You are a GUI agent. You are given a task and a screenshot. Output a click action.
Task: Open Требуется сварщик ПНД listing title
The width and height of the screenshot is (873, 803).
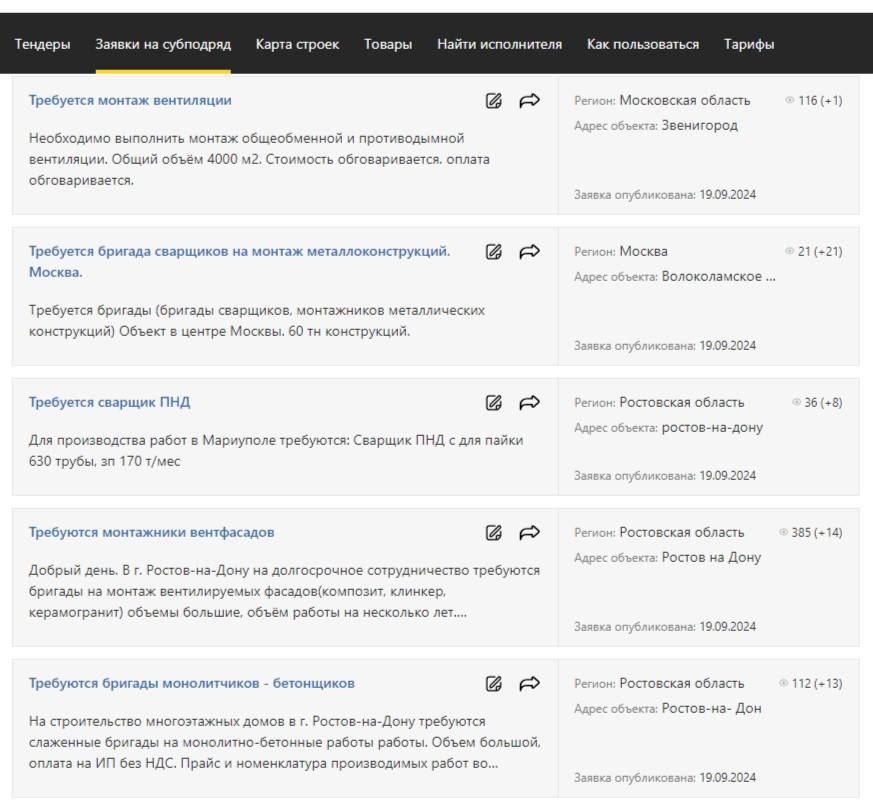click(x=109, y=402)
